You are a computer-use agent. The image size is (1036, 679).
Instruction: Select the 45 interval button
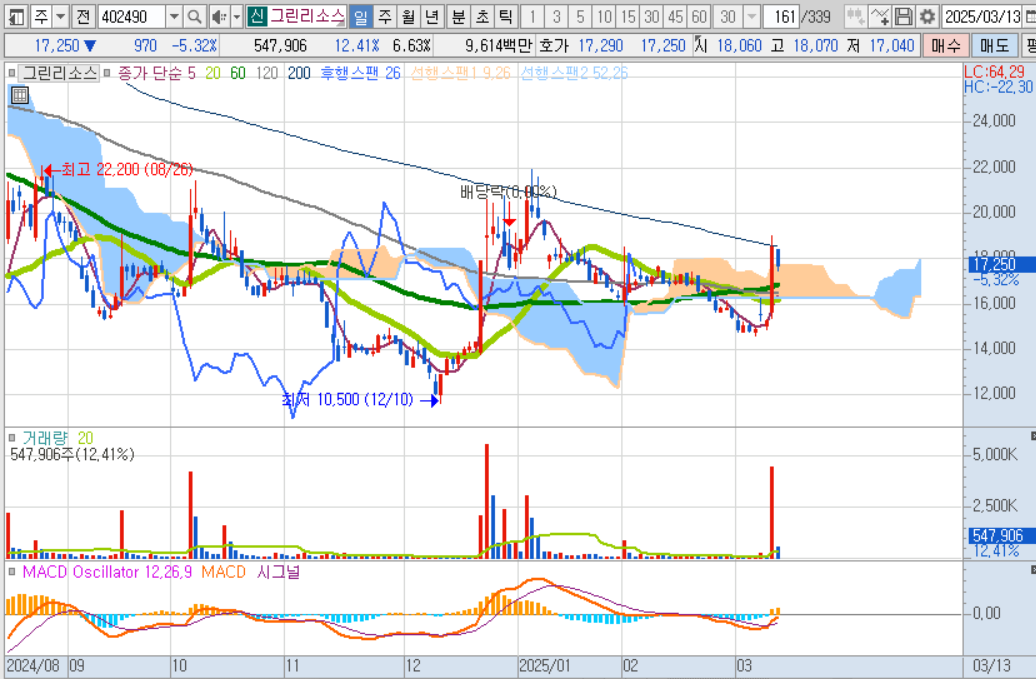(675, 16)
